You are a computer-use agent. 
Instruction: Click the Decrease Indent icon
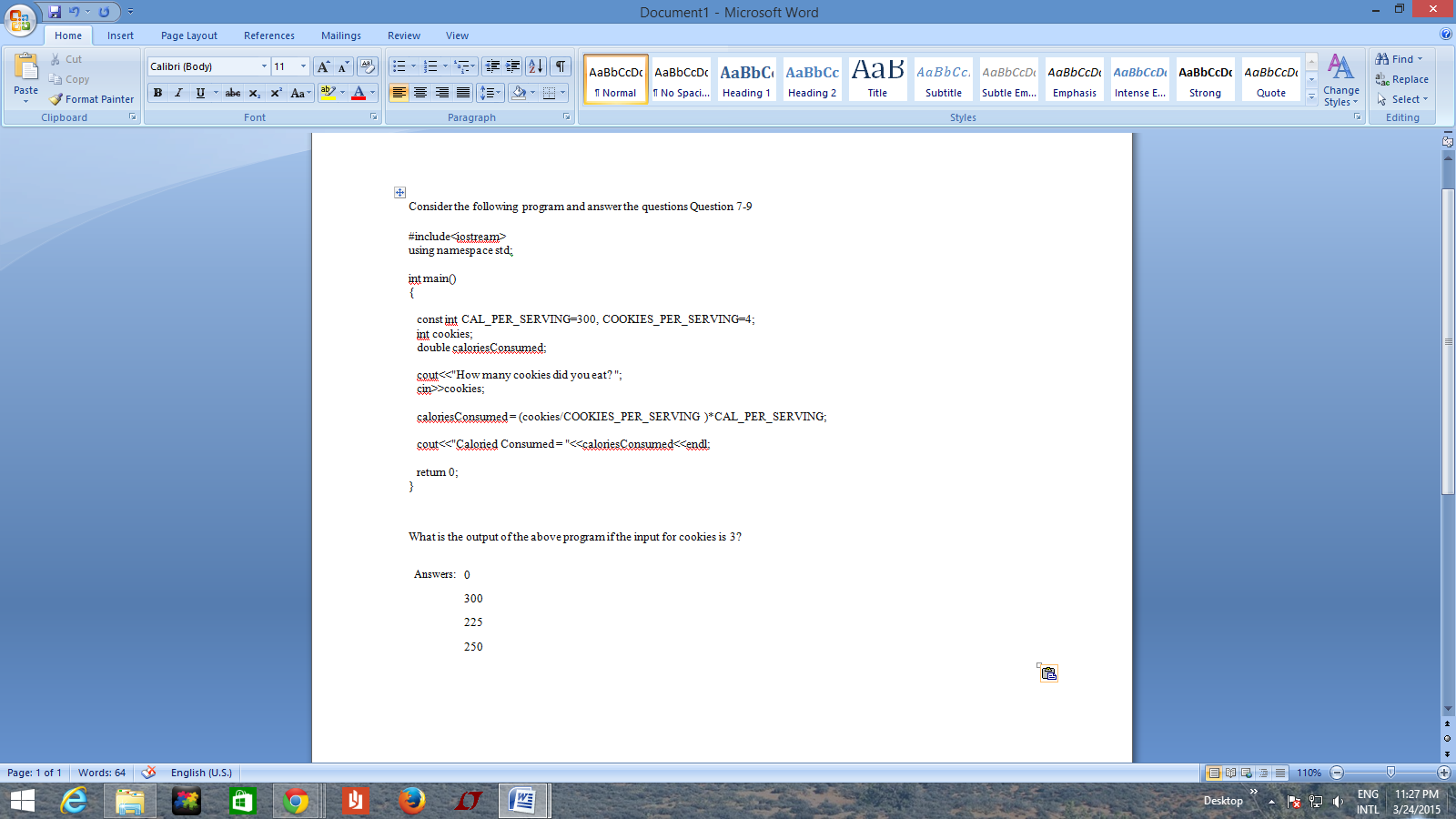point(492,66)
